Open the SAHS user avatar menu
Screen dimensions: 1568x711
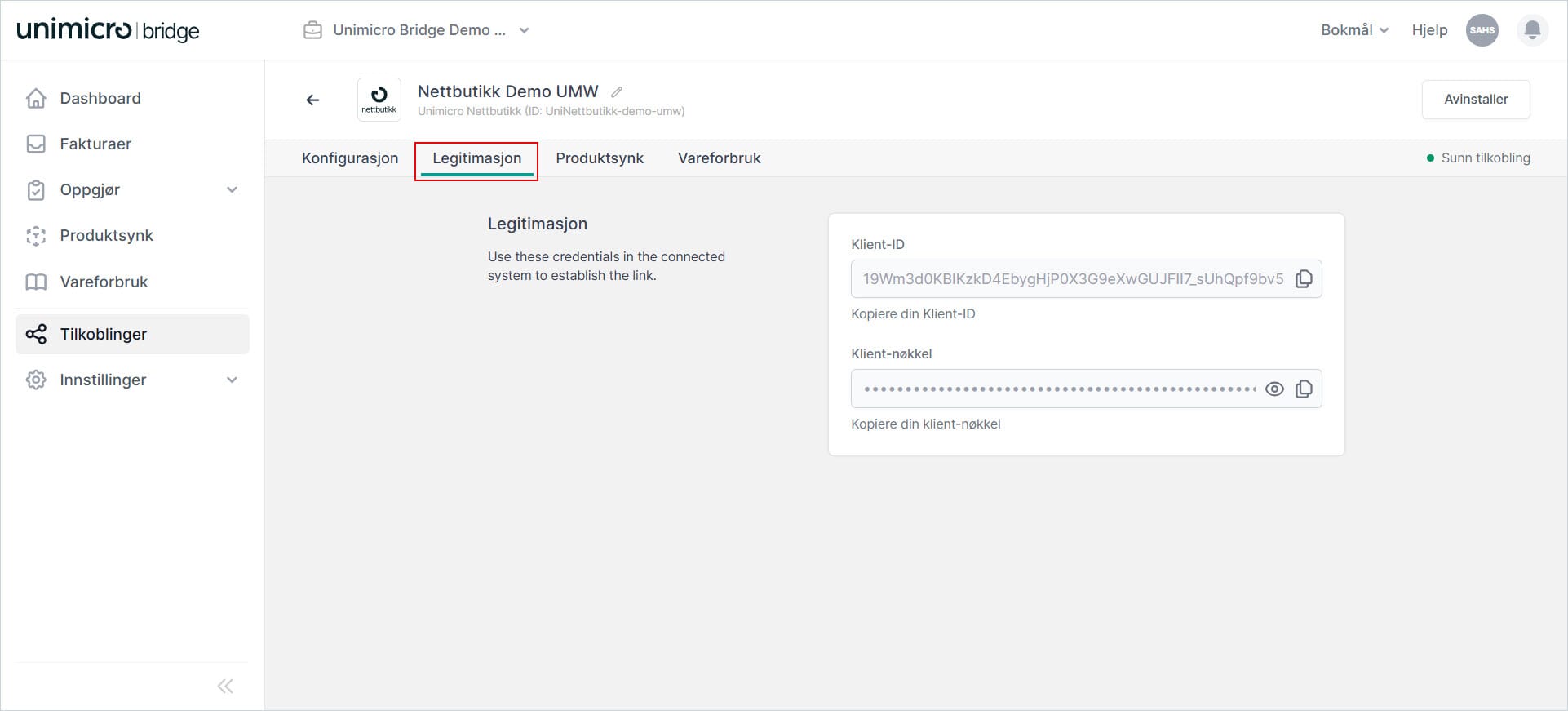[1482, 30]
